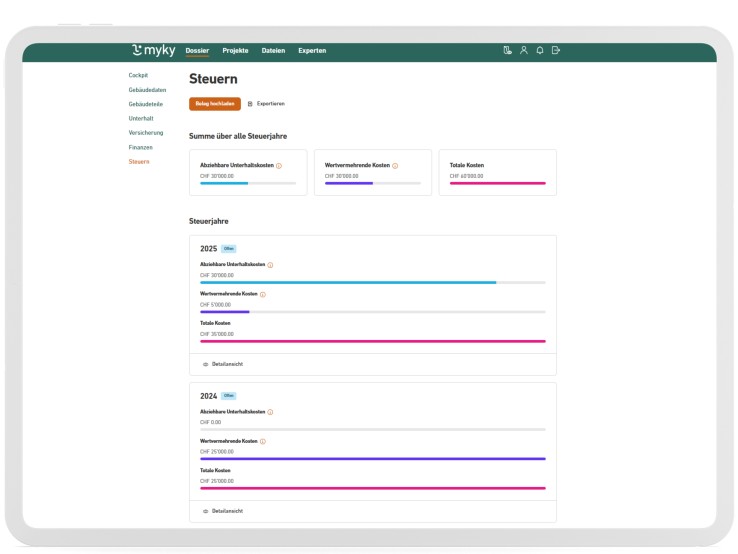Open the building document icon in the header
Viewport: 738px width, 554px height.
point(507,51)
